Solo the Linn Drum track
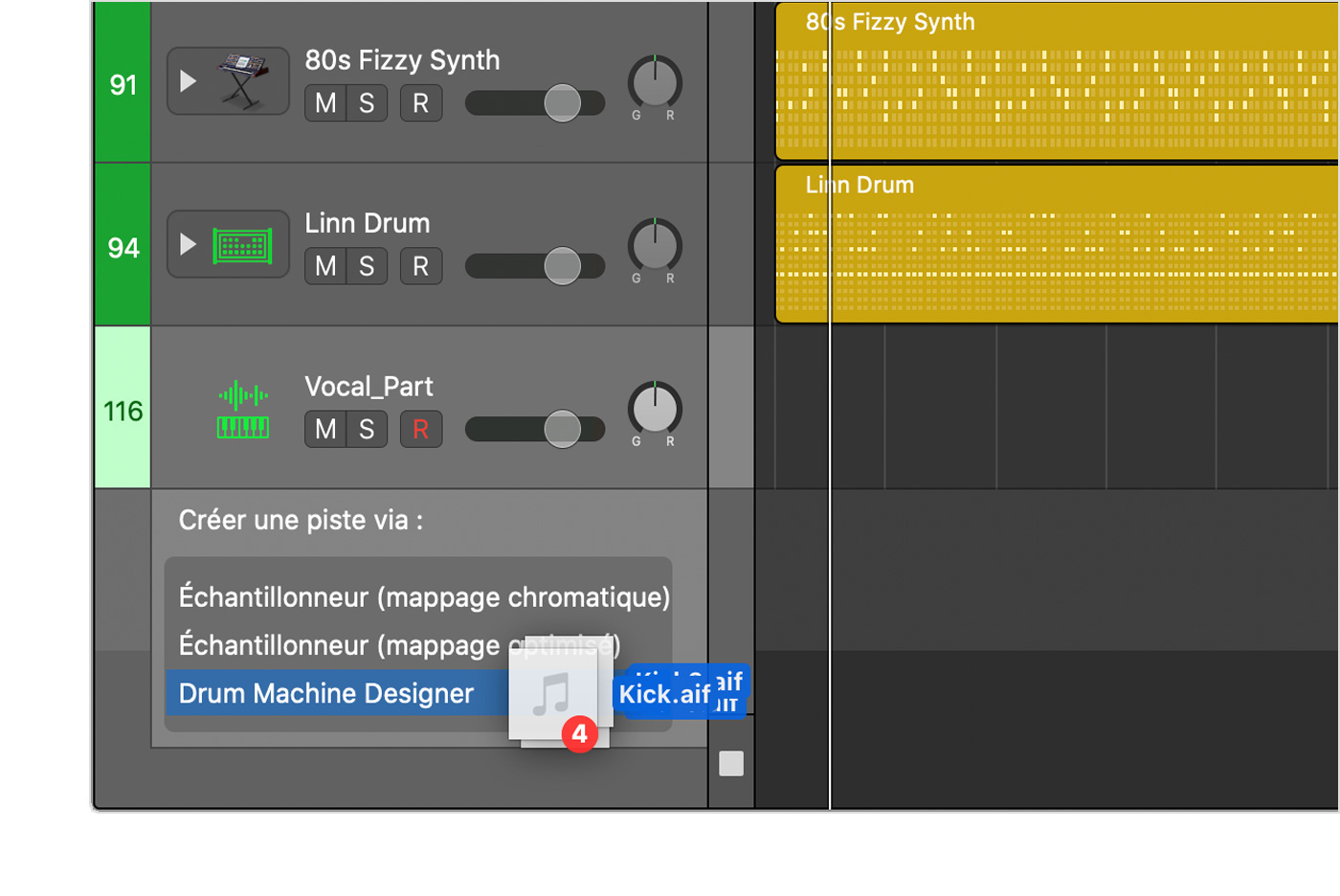This screenshot has height=896, width=1340. click(x=367, y=266)
